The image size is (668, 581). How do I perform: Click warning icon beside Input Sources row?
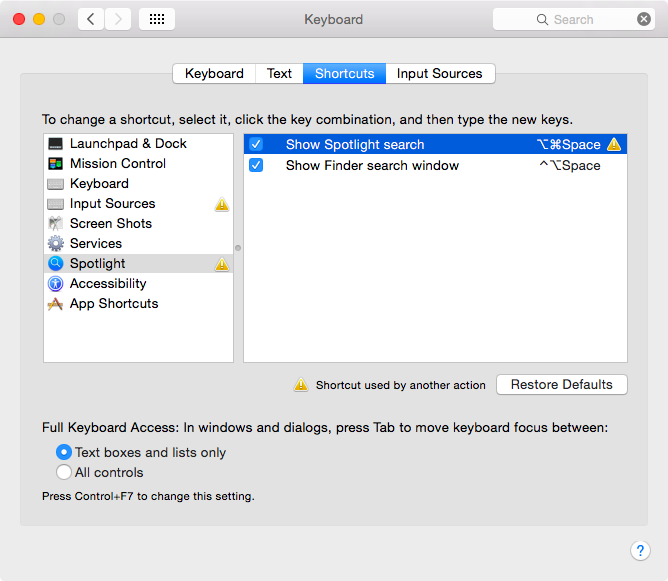coord(222,204)
